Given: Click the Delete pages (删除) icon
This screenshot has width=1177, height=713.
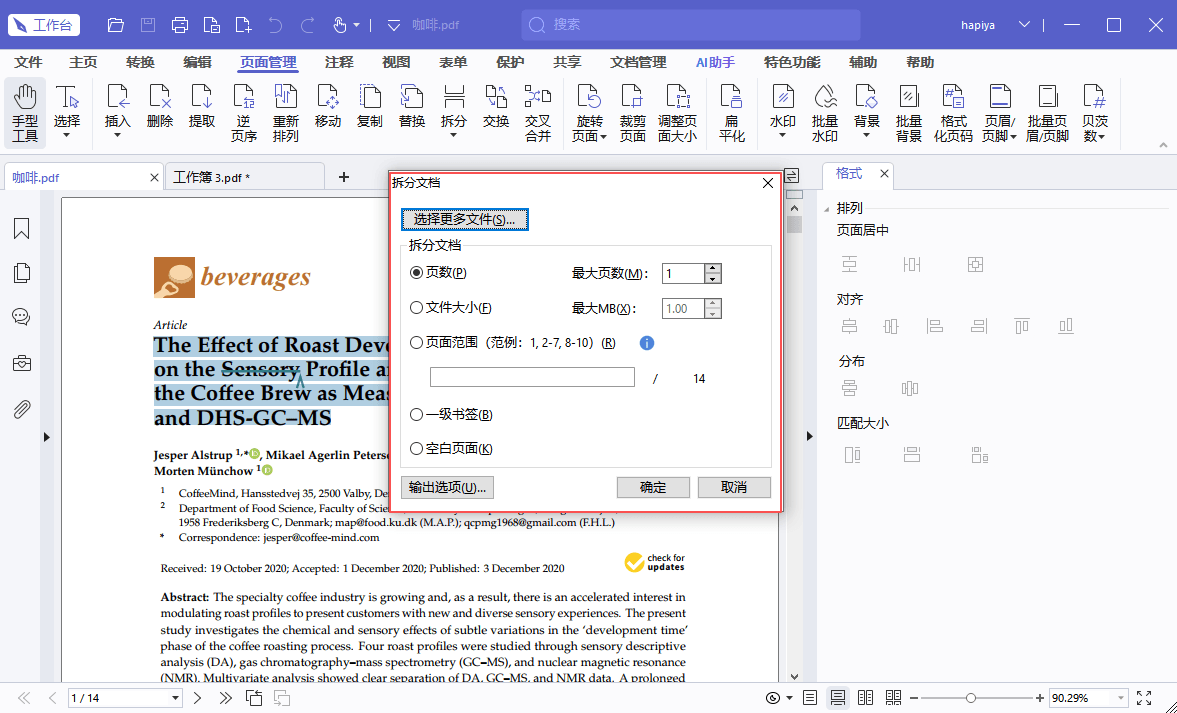Looking at the screenshot, I should [160, 106].
